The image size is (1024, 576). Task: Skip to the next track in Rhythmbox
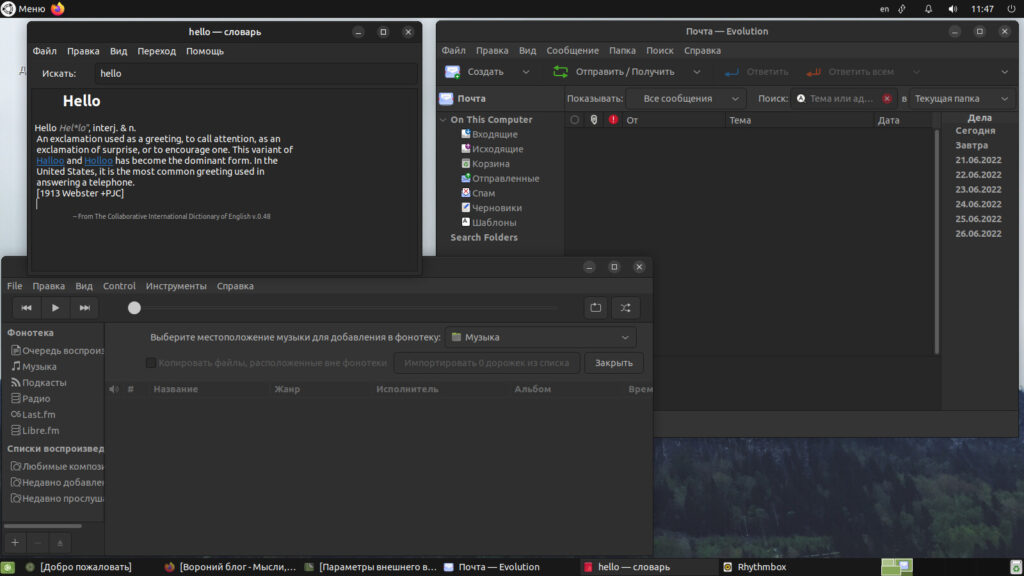pos(85,308)
